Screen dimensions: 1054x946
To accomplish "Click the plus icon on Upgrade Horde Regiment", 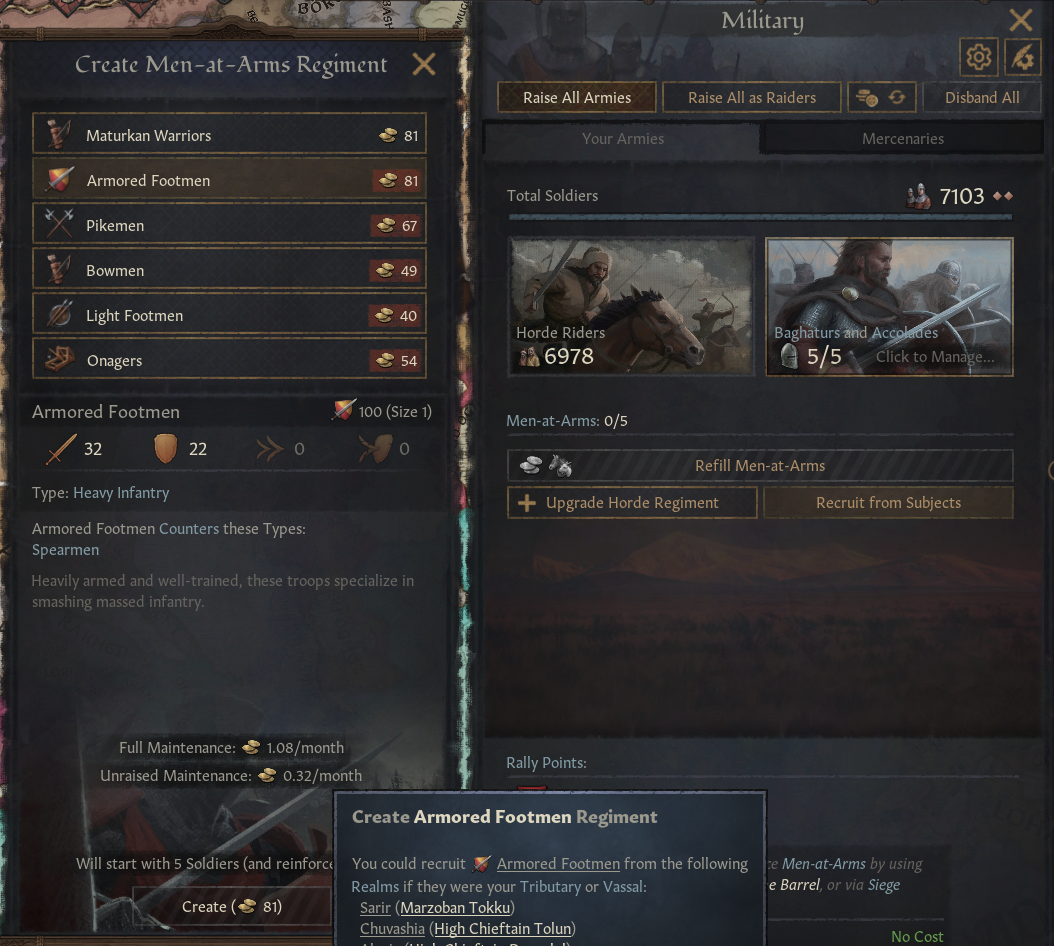I will pos(527,503).
